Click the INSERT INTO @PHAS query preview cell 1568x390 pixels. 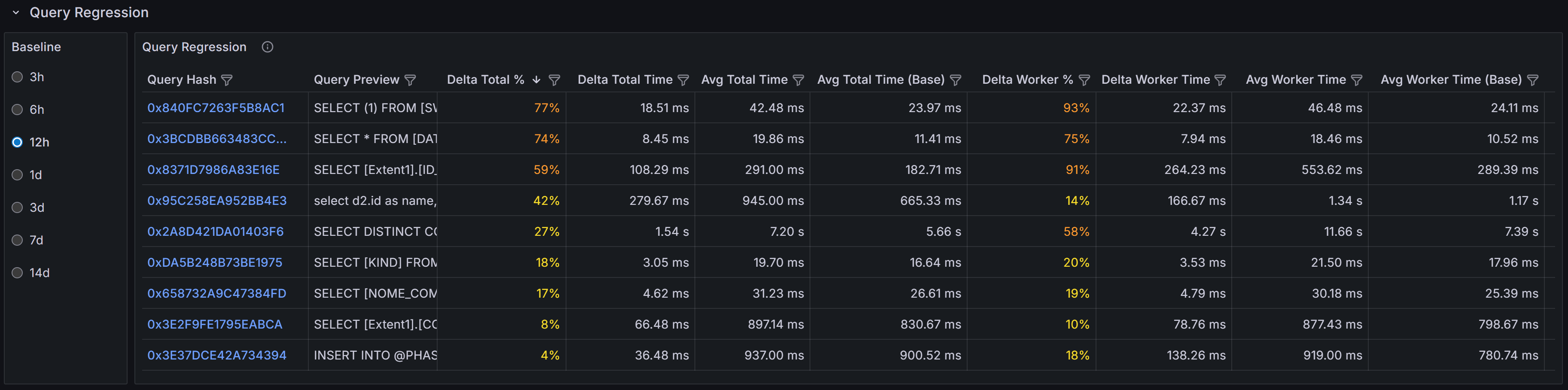pyautogui.click(x=375, y=355)
